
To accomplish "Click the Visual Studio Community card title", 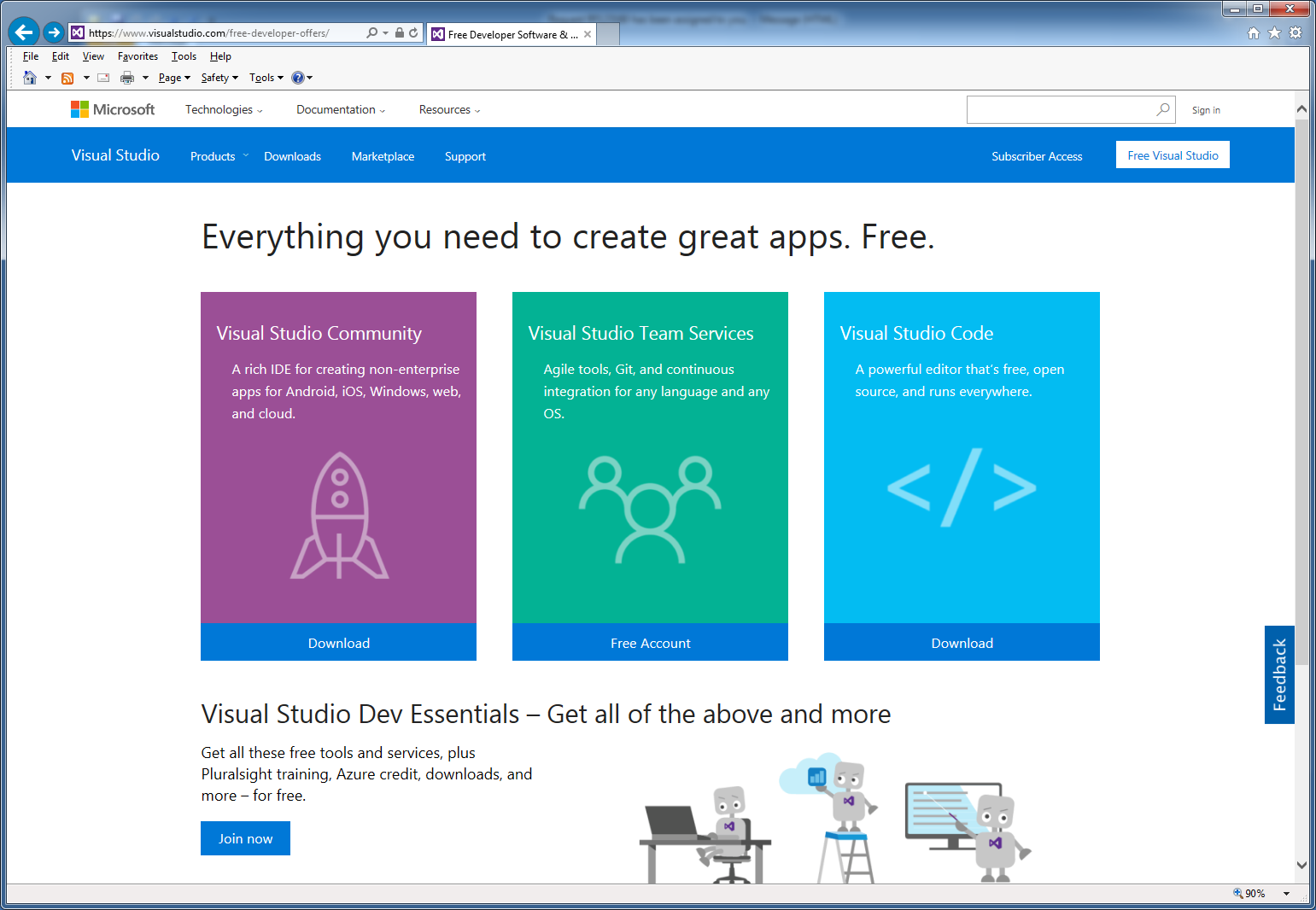I will (x=319, y=333).
